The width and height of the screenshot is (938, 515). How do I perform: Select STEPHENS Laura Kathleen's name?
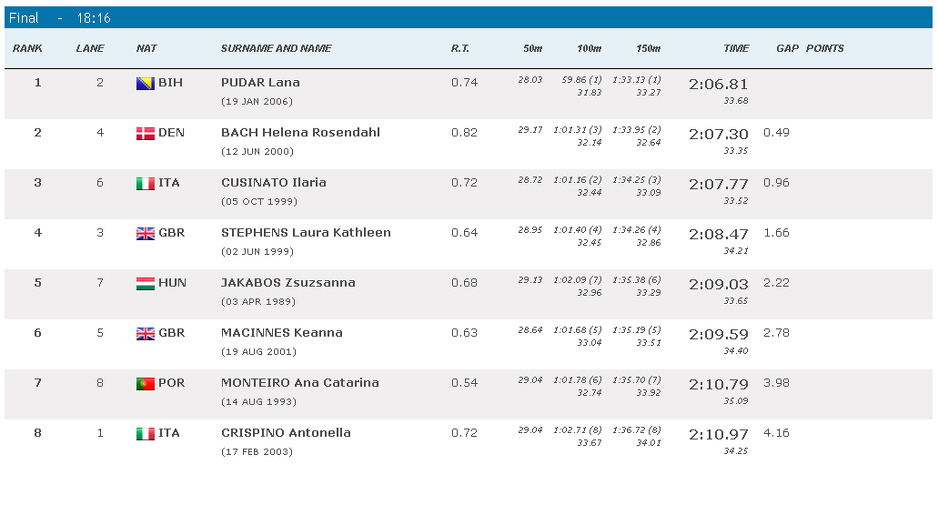click(305, 233)
